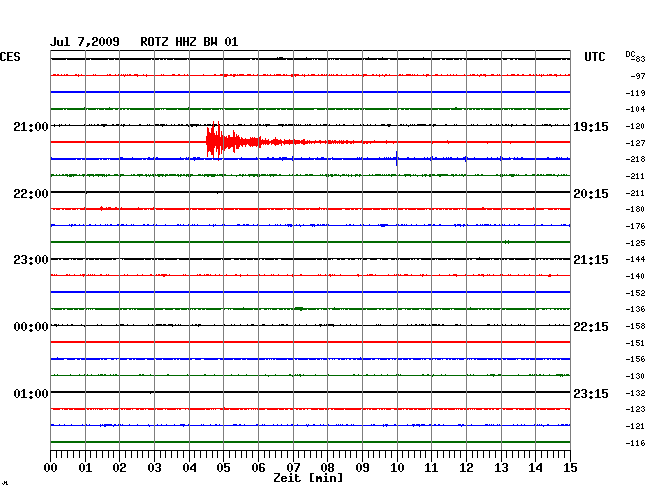Viewport: 650px width, 494px height.
Task: Select the DC offset value -158
Action: tap(635, 327)
